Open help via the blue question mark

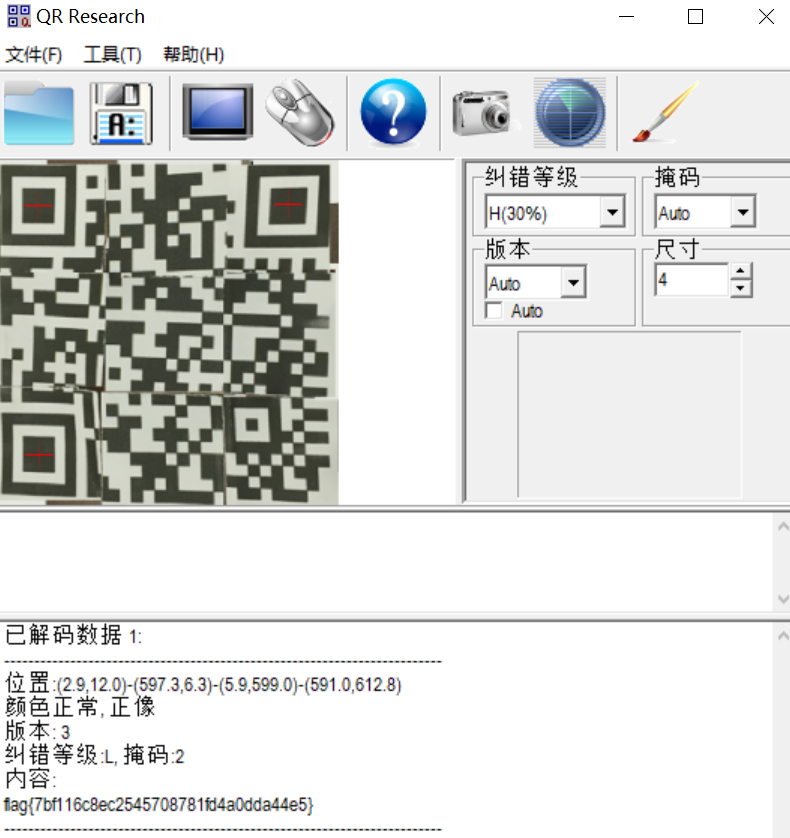(x=393, y=112)
